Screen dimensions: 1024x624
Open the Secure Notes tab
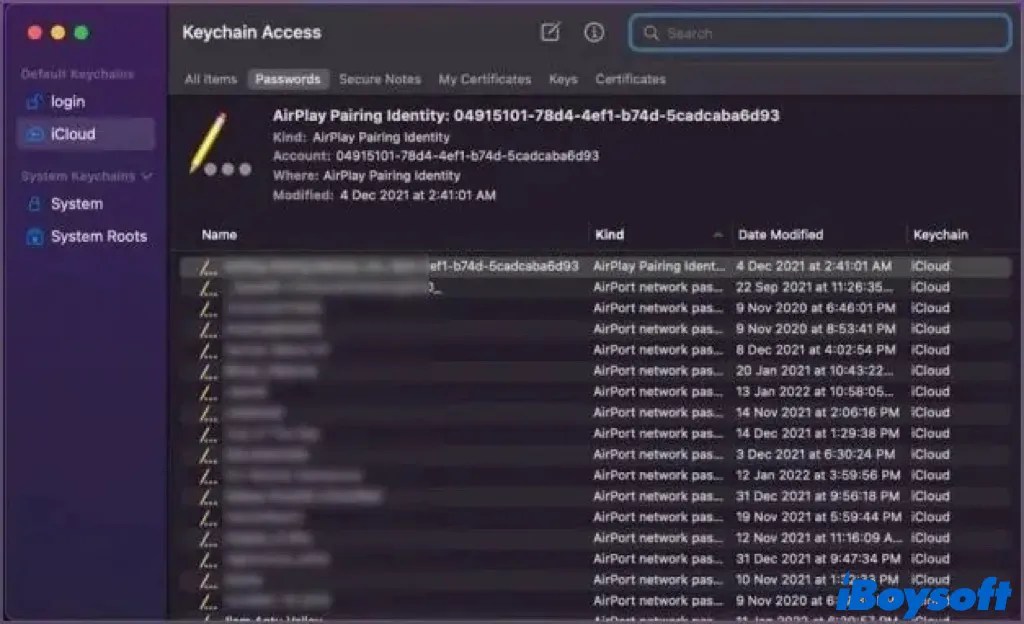point(380,79)
